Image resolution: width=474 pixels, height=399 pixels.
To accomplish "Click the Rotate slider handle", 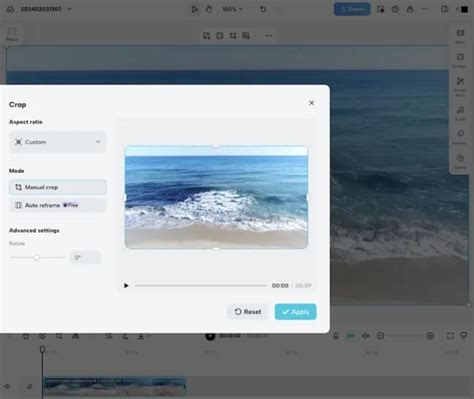I will [x=37, y=257].
